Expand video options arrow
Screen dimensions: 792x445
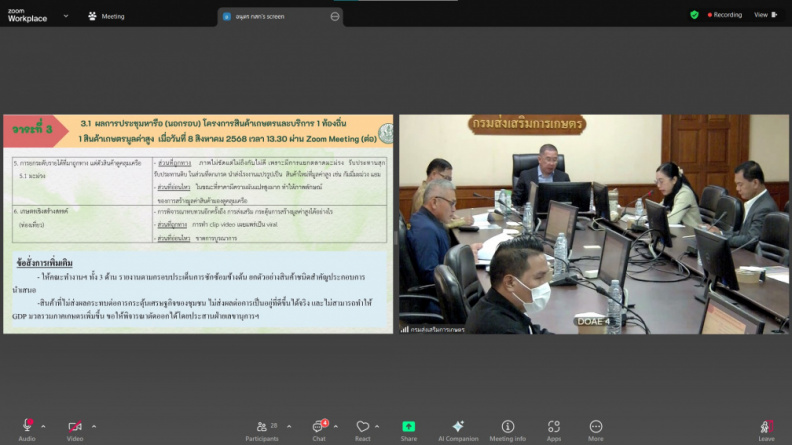pos(94,426)
